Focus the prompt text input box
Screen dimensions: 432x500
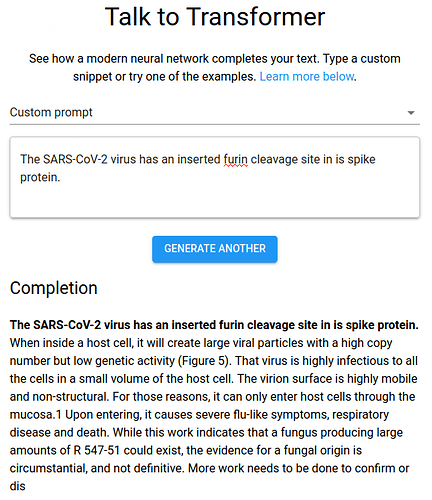pyautogui.click(x=215, y=177)
